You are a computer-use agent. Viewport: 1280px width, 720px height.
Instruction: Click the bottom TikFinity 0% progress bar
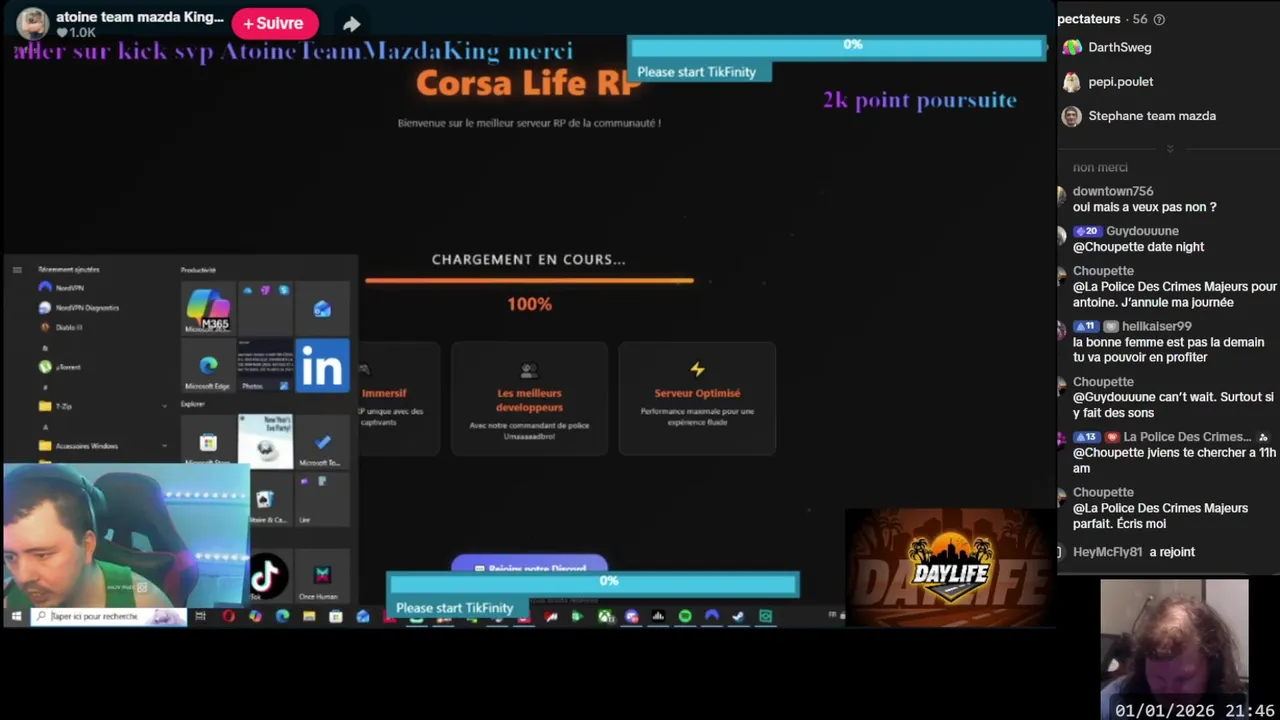(x=593, y=583)
